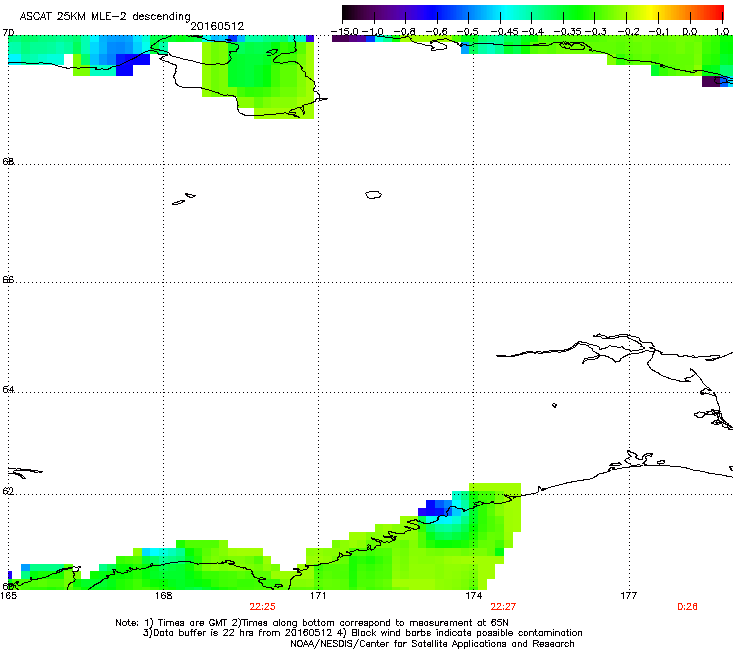Click the 1.0 label at the scale's end
This screenshot has width=740, height=650.
[722, 32]
